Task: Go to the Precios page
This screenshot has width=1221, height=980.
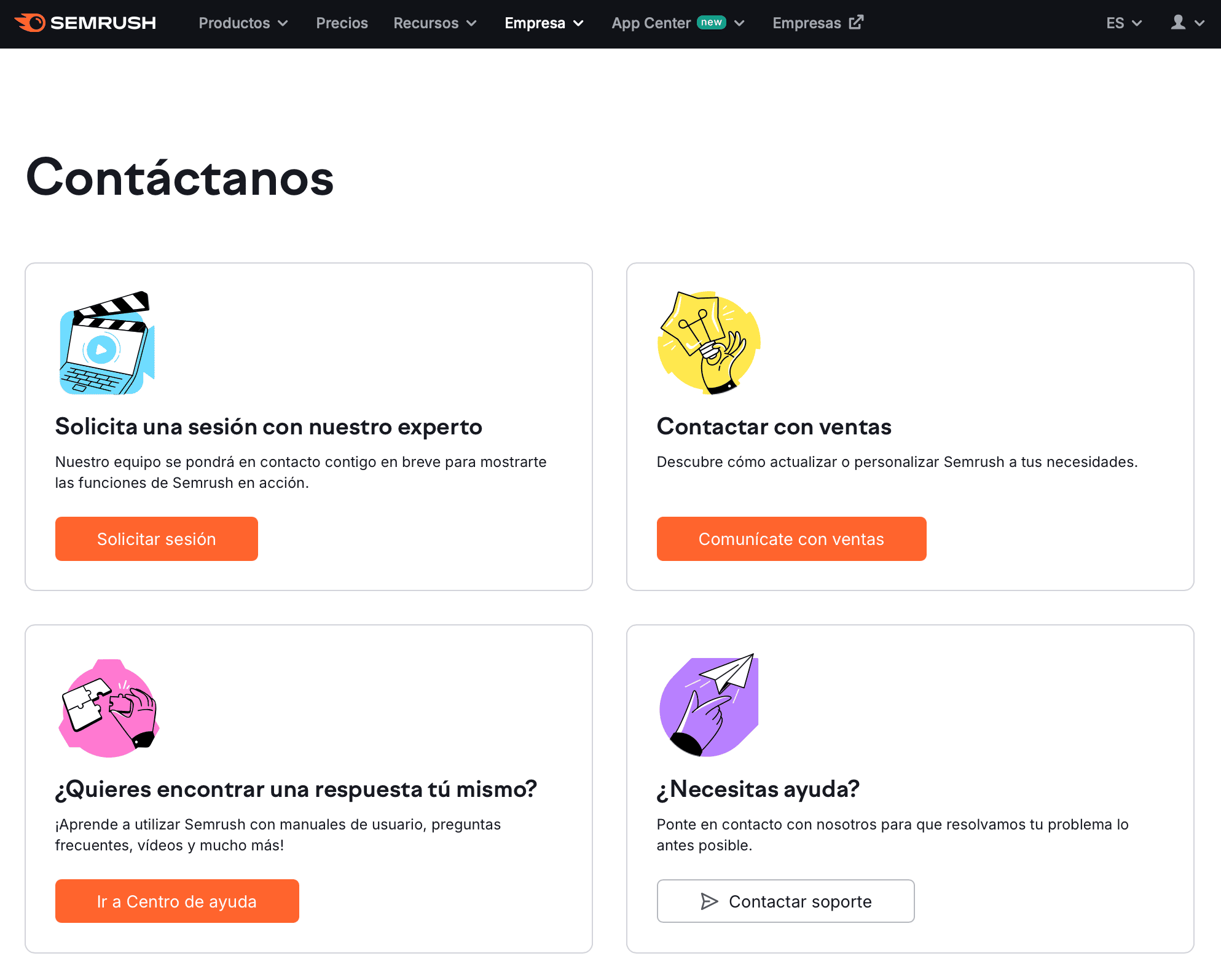Action: pos(342,23)
